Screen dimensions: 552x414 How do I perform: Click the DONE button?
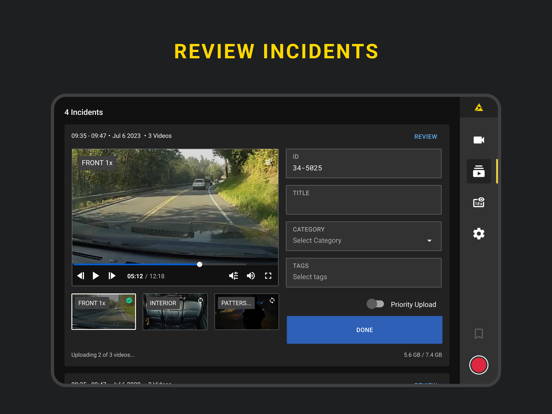pyautogui.click(x=364, y=330)
